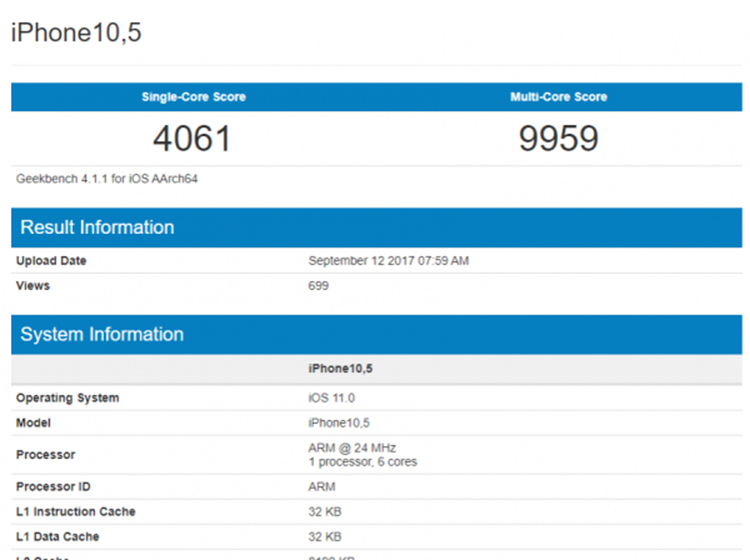Click the iPhone10,5 page title

76,32
